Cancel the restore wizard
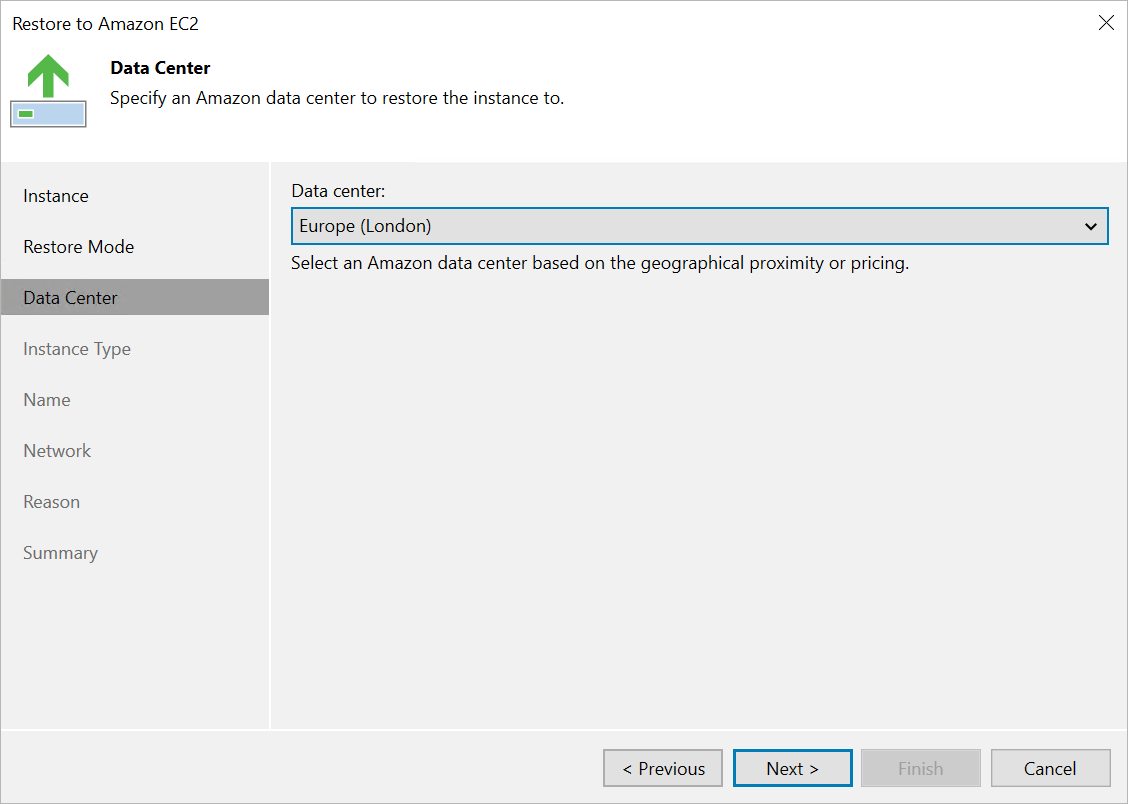Image resolution: width=1128 pixels, height=804 pixels. click(x=1050, y=768)
